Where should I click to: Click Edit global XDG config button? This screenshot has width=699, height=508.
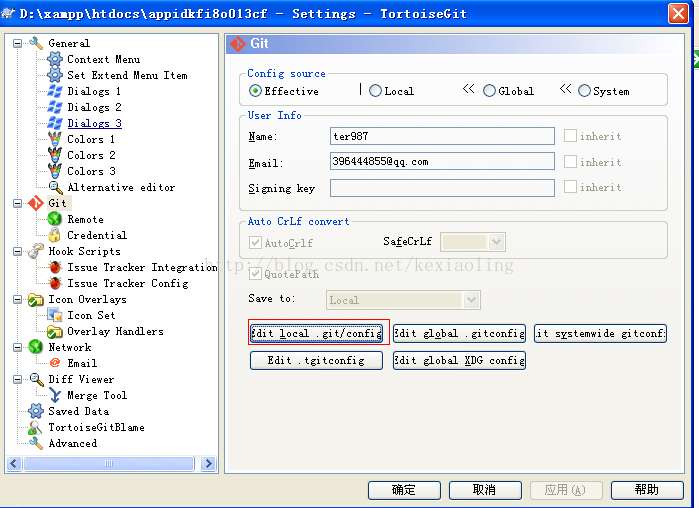pos(459,361)
